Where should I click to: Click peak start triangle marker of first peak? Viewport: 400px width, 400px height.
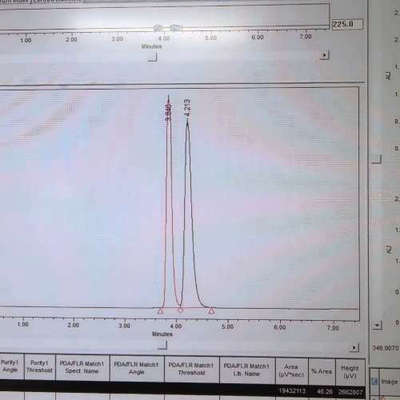(160, 311)
